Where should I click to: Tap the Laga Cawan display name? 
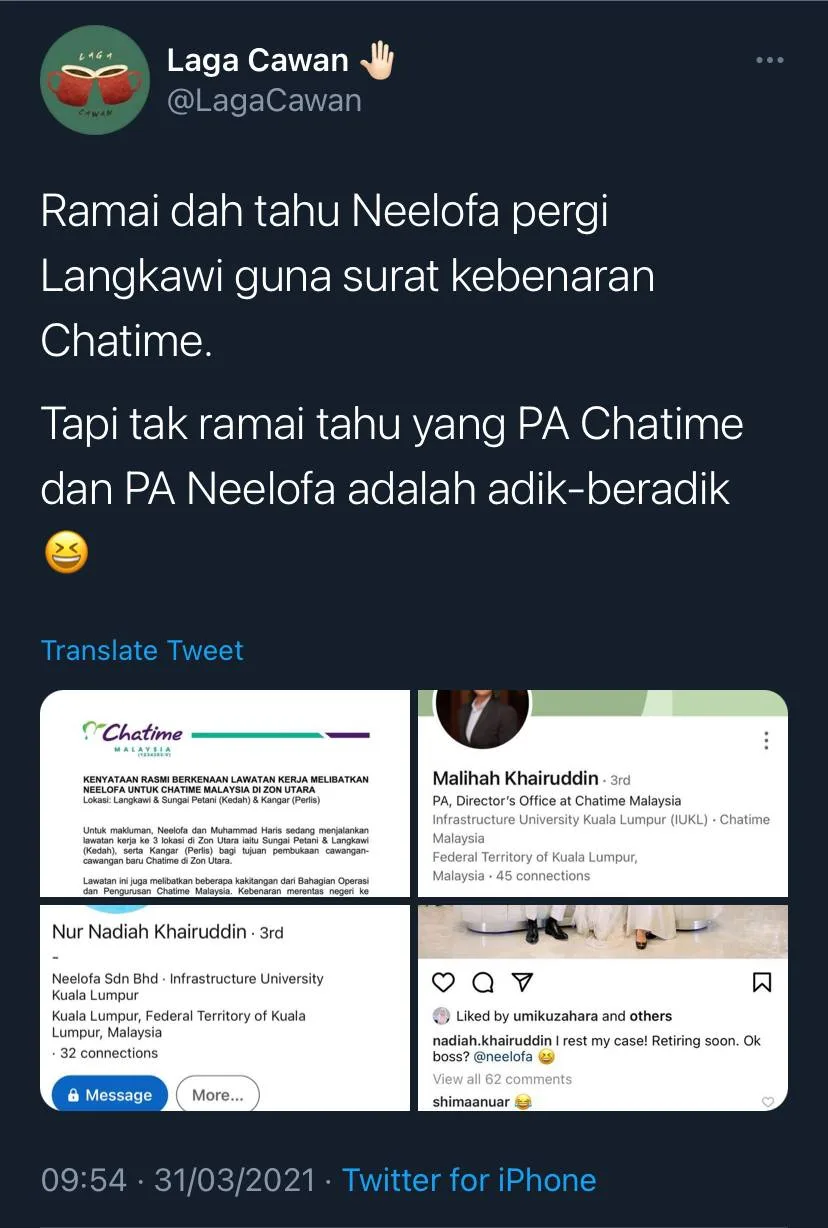coord(257,61)
